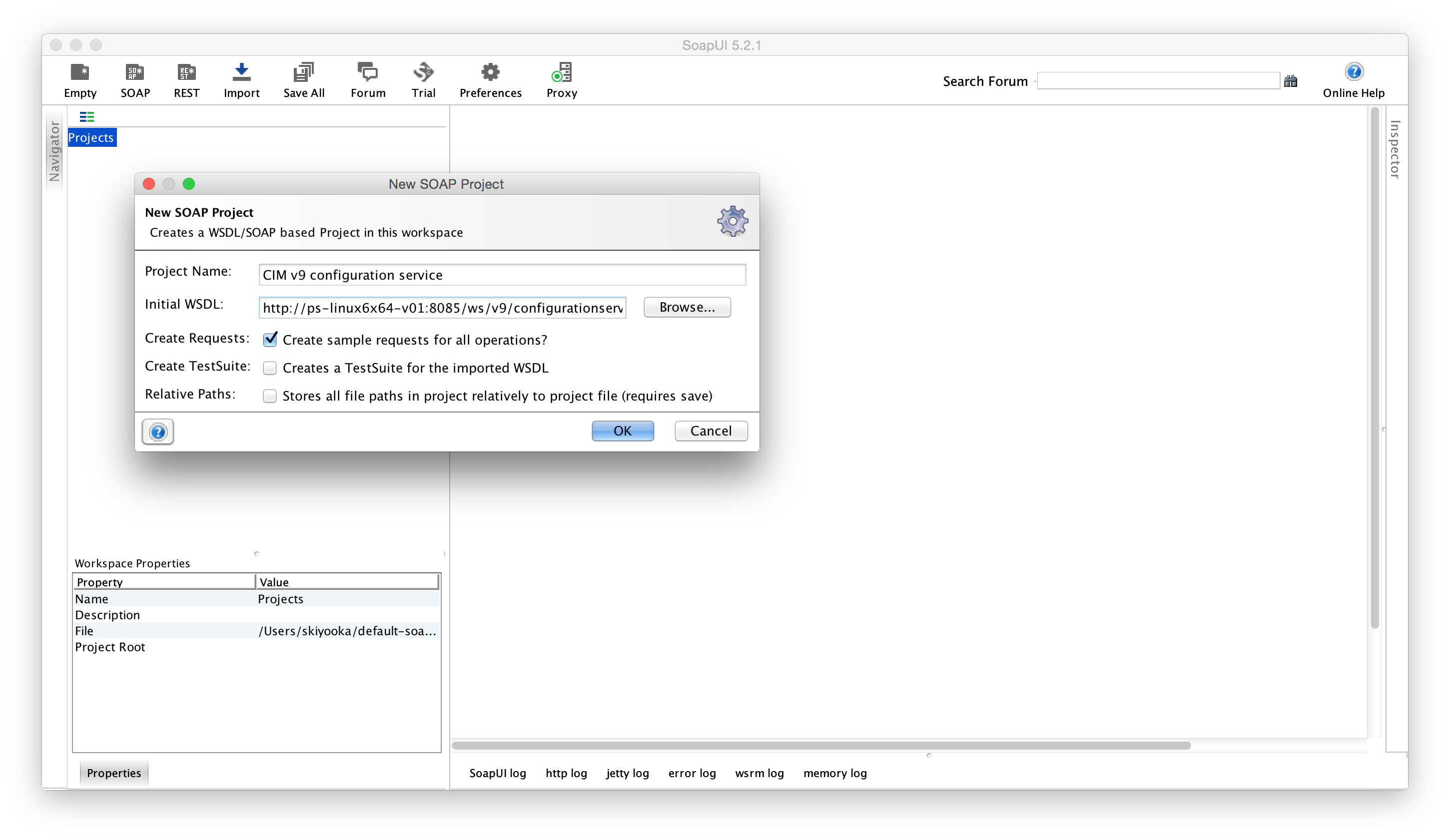The image size is (1450, 840).
Task: Import an existing project
Action: [241, 80]
